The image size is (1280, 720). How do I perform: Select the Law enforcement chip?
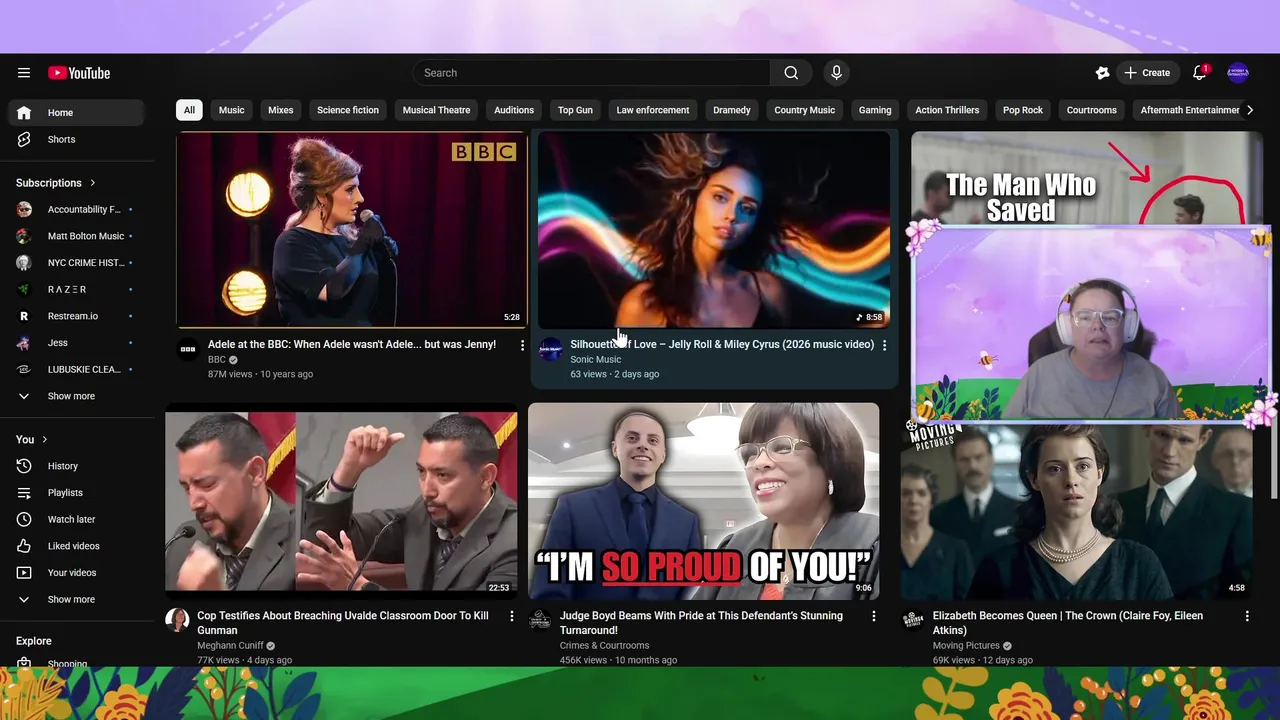tap(653, 110)
